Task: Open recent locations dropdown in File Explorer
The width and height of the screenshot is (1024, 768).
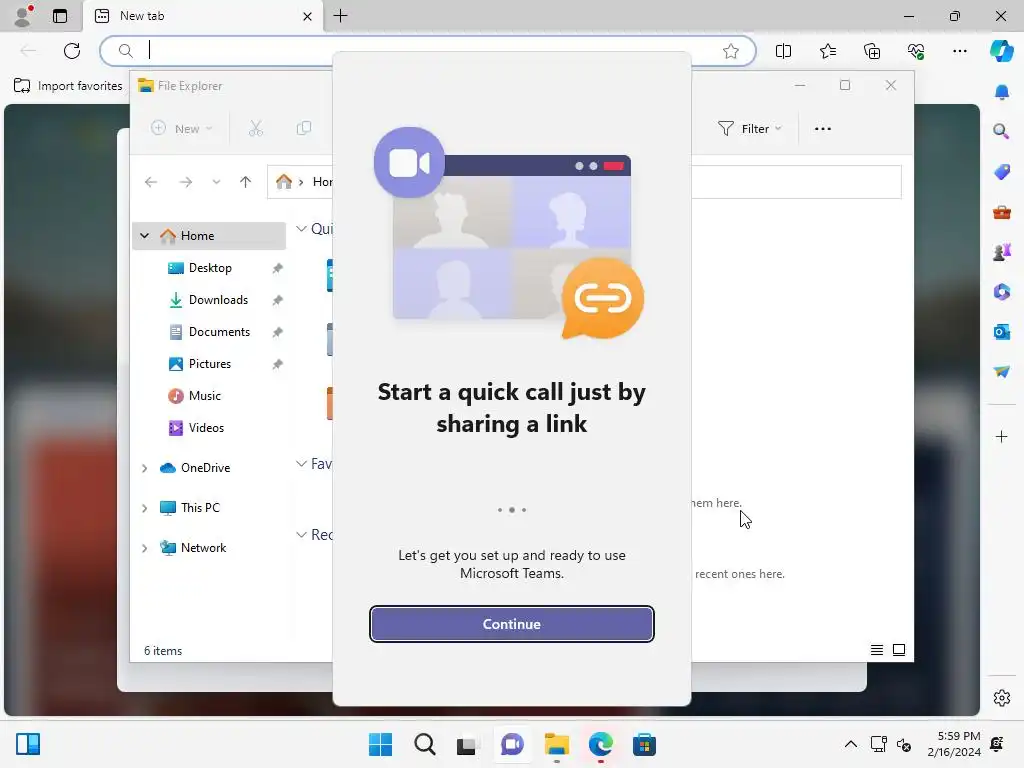Action: click(216, 182)
